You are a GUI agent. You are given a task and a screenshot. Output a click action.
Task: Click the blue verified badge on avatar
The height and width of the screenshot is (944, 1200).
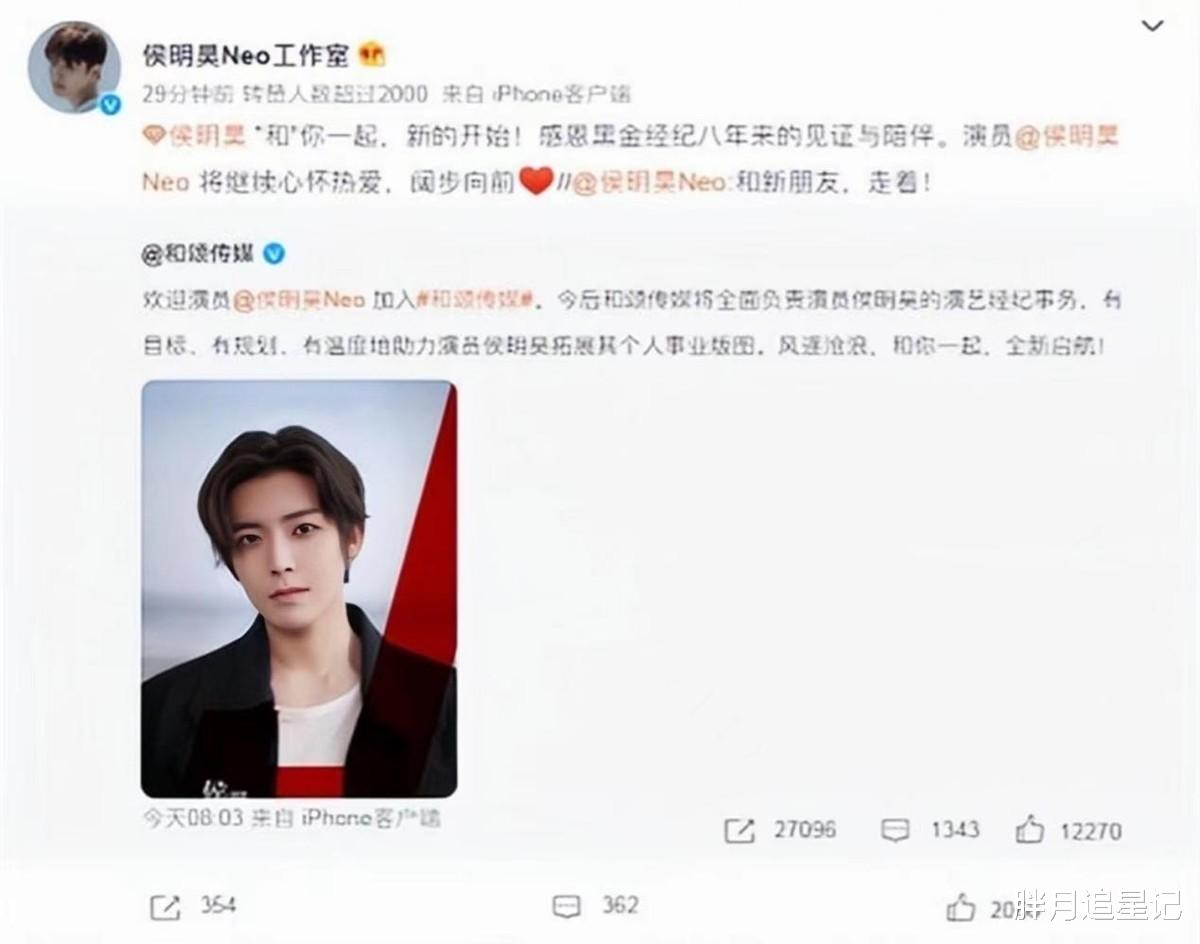click(111, 105)
